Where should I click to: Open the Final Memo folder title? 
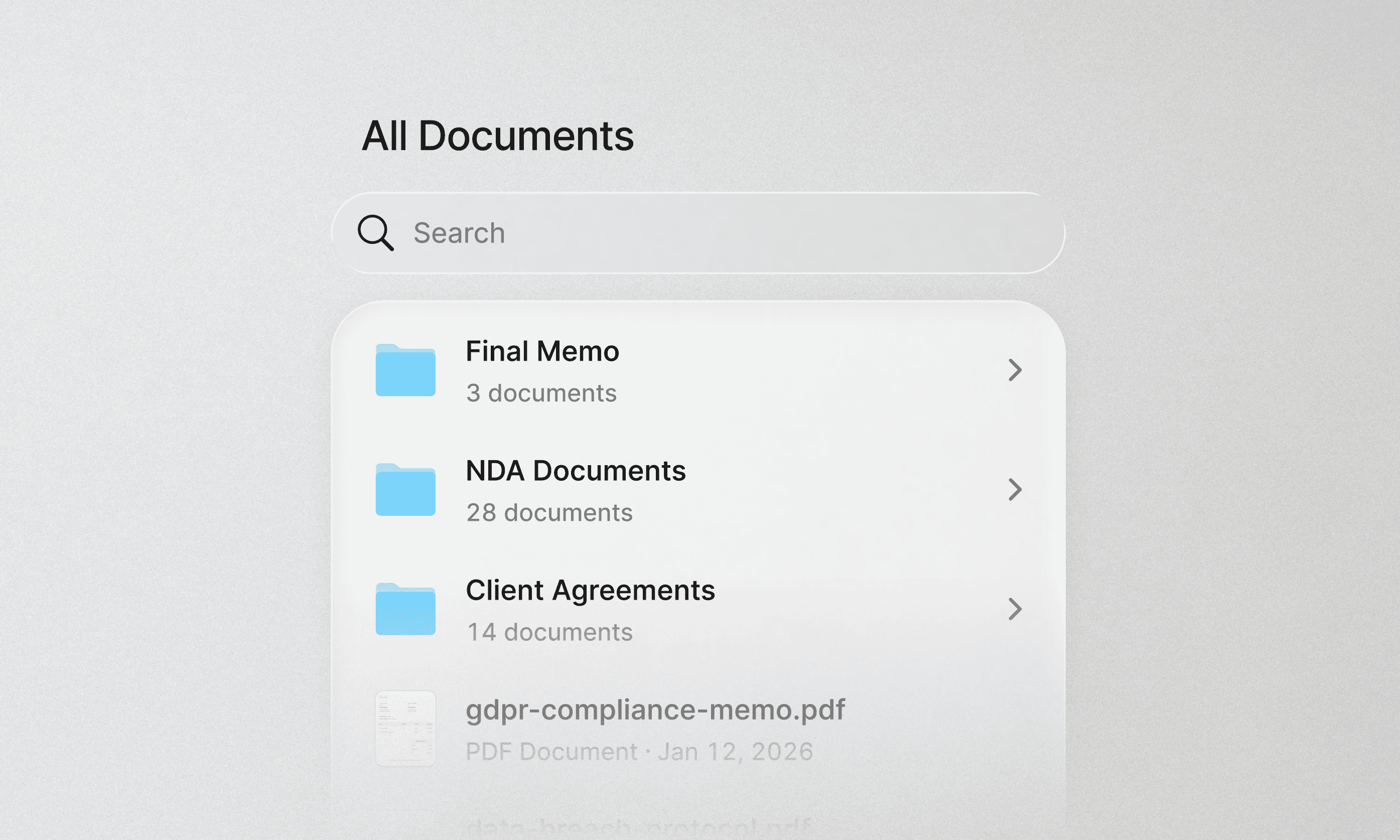[541, 351]
